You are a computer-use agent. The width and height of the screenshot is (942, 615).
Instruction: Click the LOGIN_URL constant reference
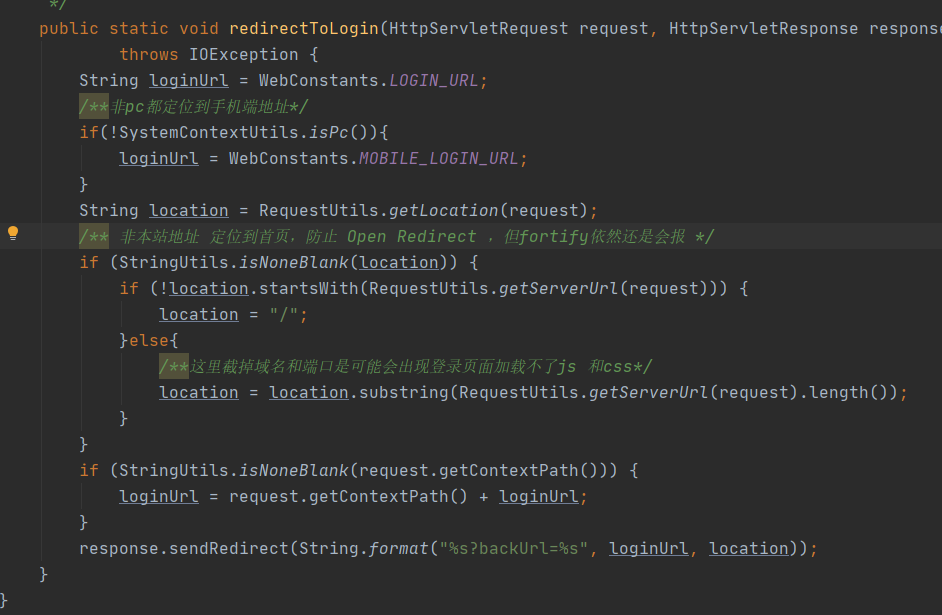pyautogui.click(x=433, y=80)
